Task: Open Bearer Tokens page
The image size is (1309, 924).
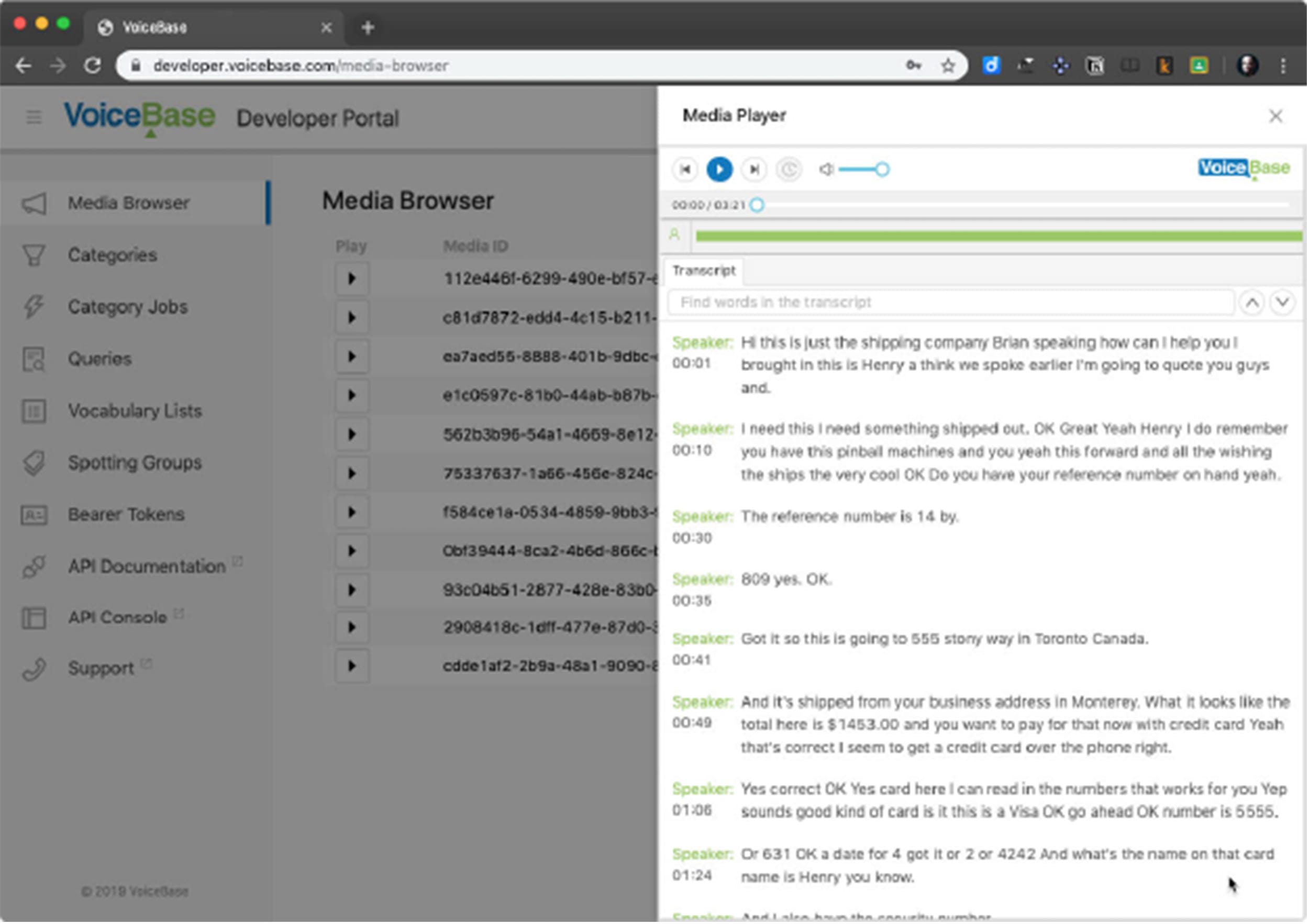Action: click(126, 515)
